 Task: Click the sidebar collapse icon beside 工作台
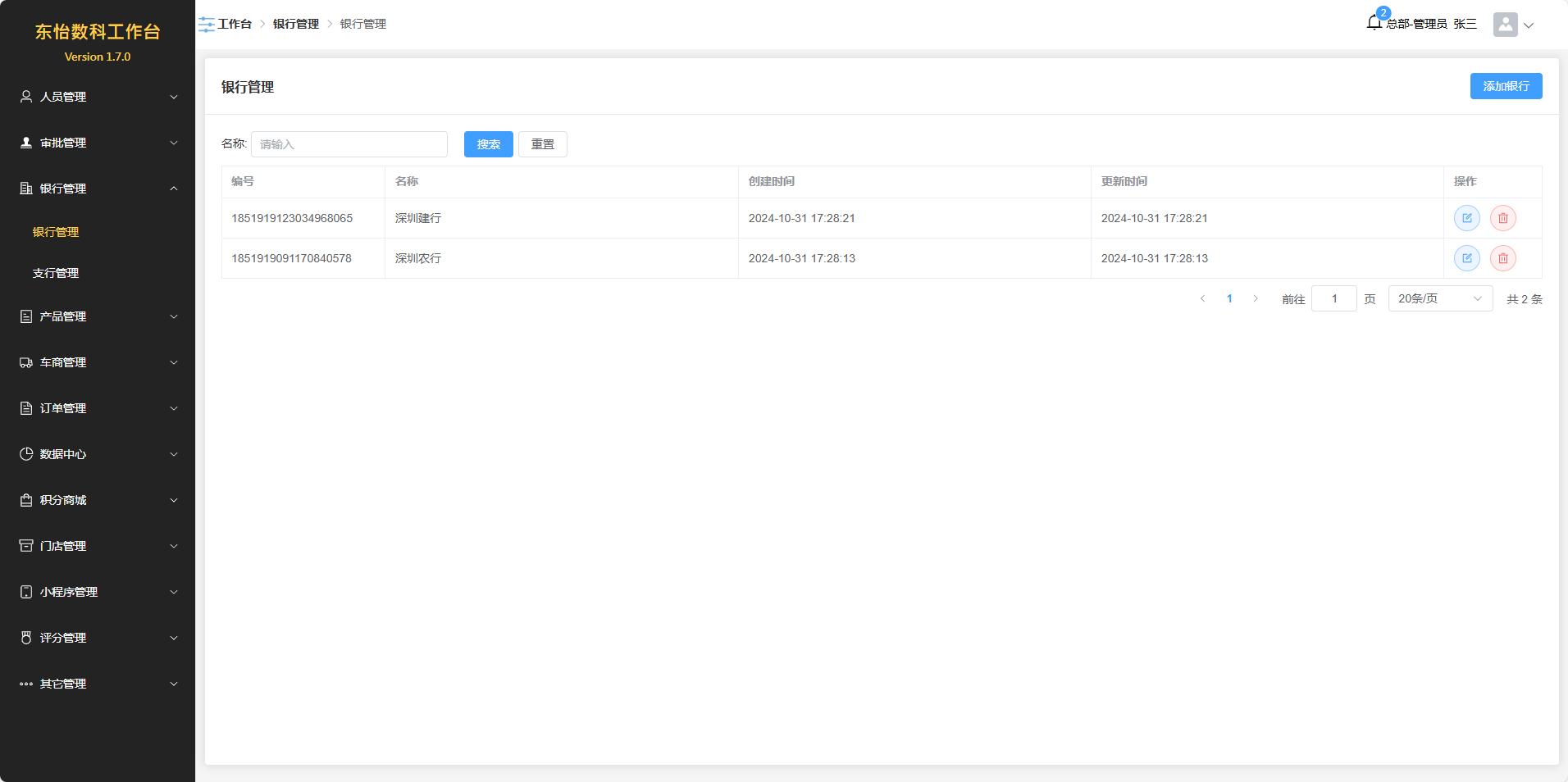coord(207,25)
